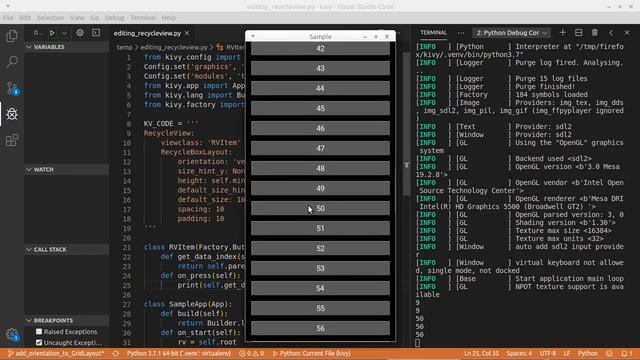Open the Selection menu
Screen dimensions: 640x360
tap(50, 18)
